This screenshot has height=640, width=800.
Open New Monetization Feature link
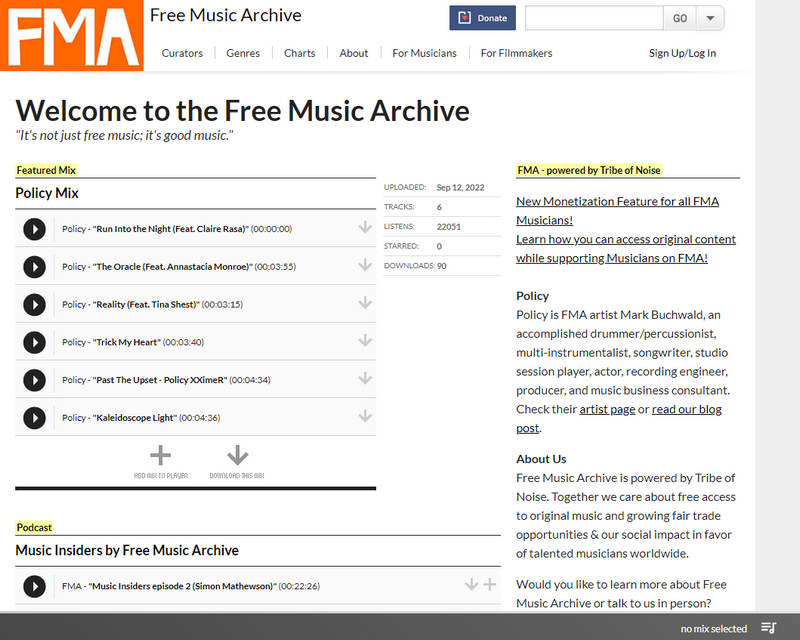[x=617, y=211]
